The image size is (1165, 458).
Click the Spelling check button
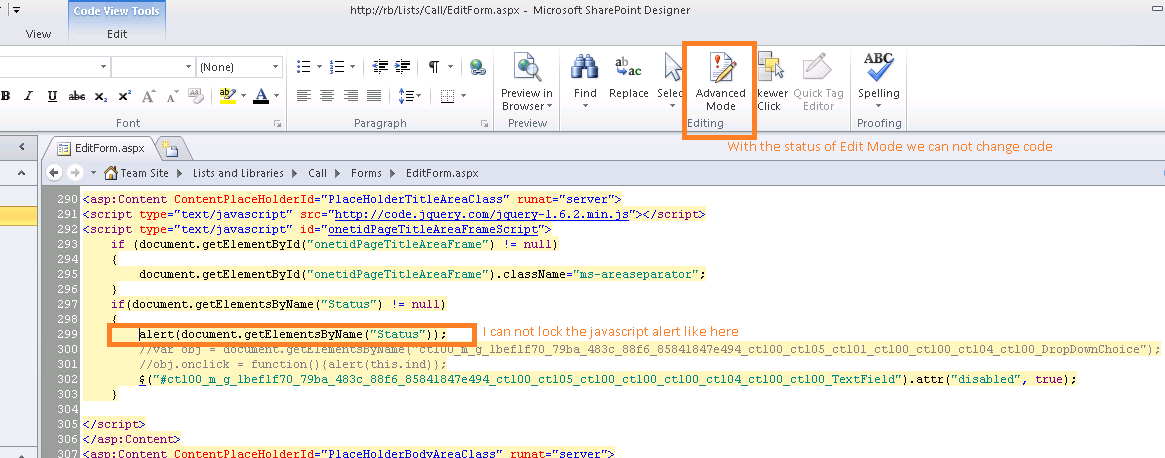tap(879, 82)
